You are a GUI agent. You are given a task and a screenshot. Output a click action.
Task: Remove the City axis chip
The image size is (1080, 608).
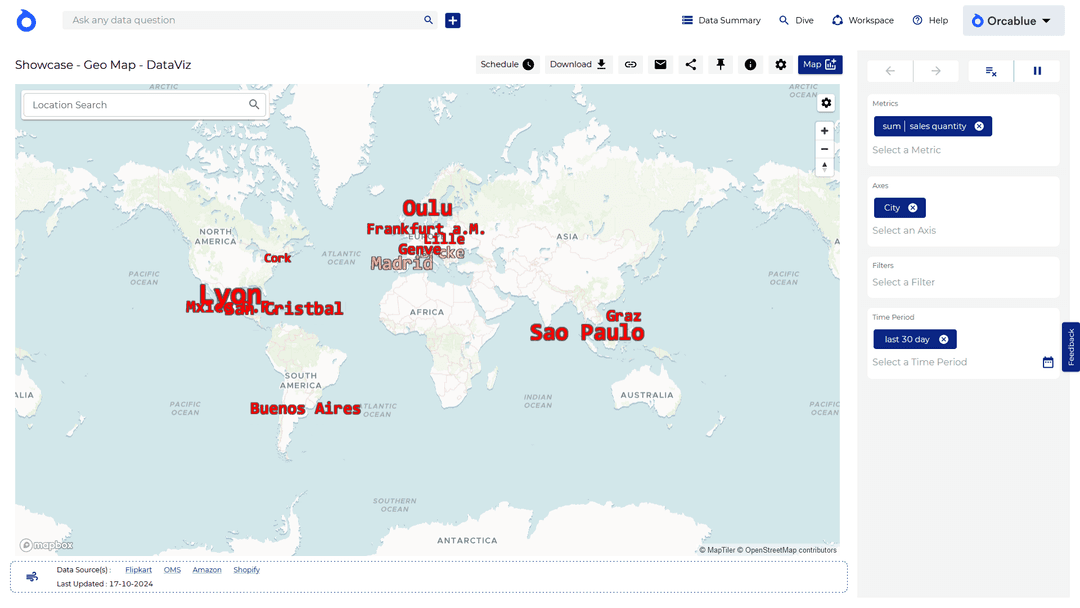click(913, 208)
